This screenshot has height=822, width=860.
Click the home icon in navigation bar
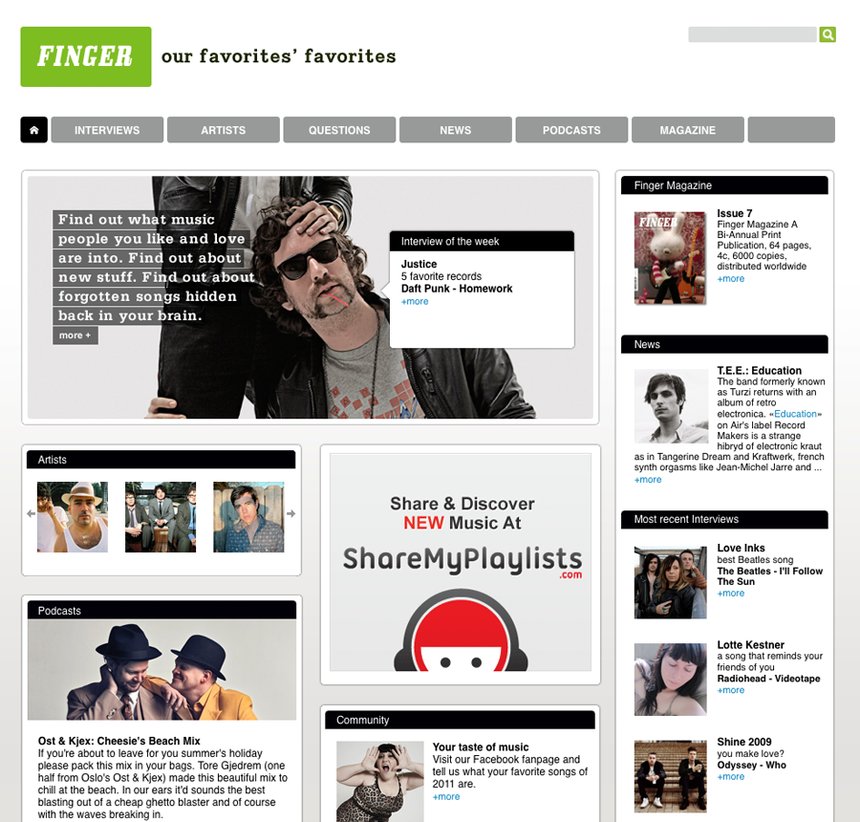(x=34, y=130)
